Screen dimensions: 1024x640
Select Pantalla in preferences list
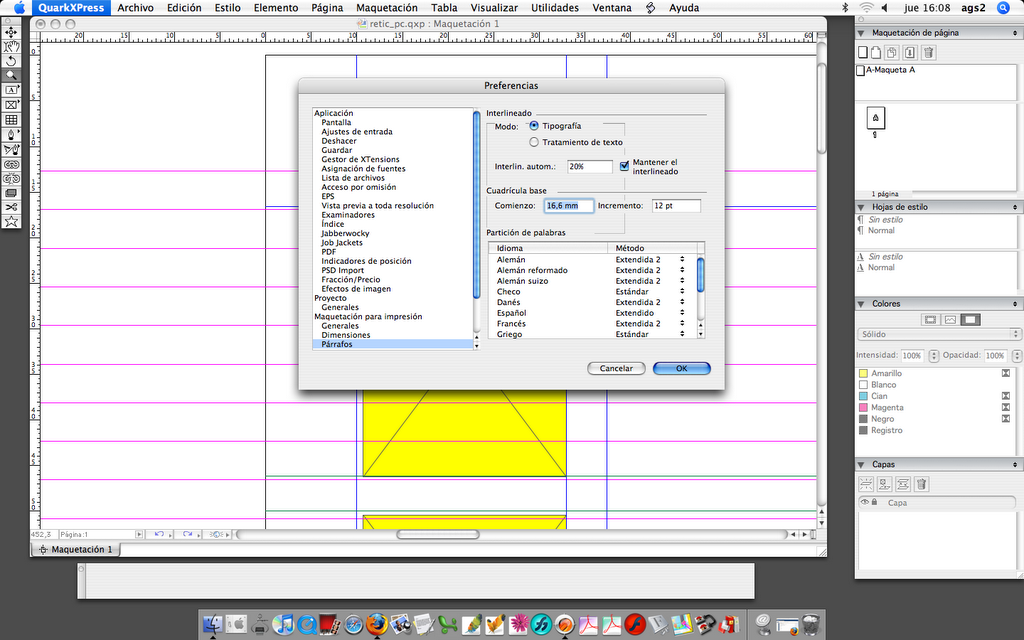pyautogui.click(x=336, y=122)
